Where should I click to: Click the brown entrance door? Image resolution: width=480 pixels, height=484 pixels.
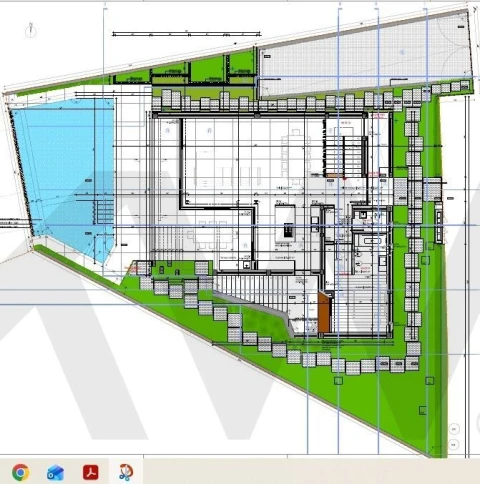coord(323,312)
